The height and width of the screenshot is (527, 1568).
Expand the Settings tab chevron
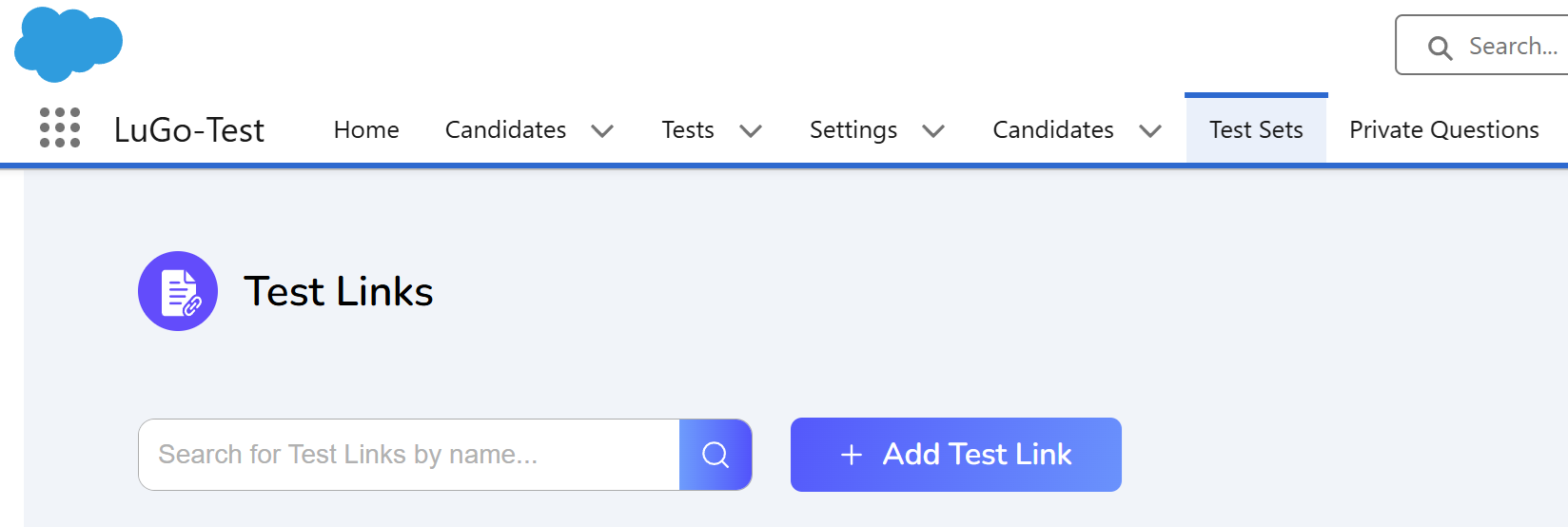coord(933,131)
